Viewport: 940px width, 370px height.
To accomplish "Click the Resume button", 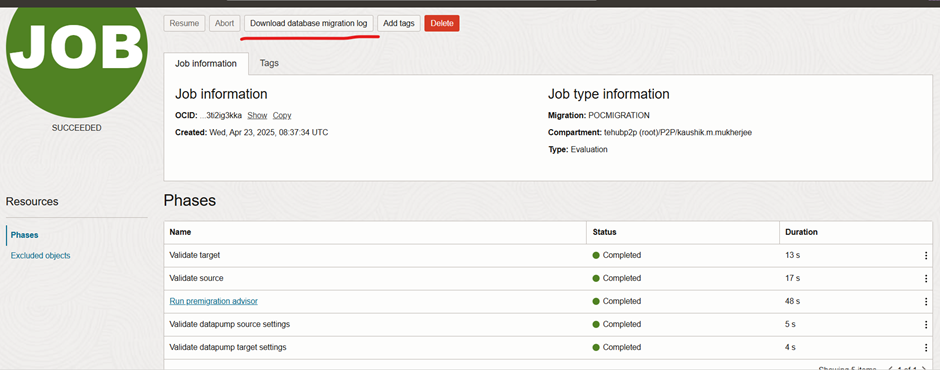I will pyautogui.click(x=184, y=23).
